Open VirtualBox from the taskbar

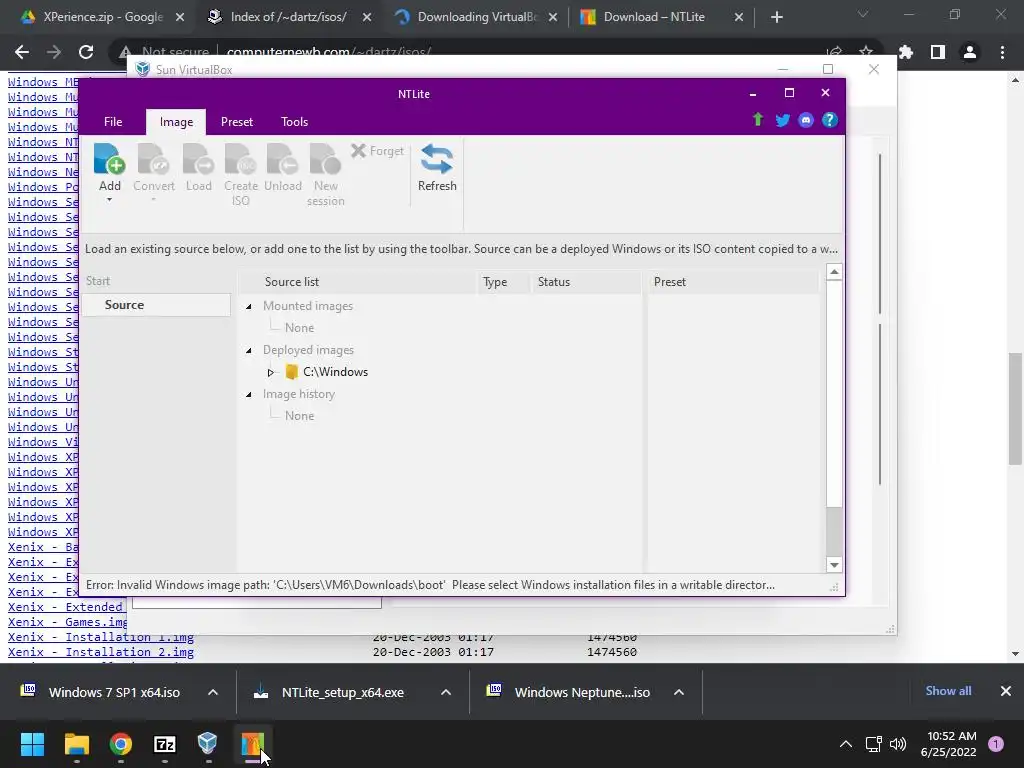click(x=208, y=743)
